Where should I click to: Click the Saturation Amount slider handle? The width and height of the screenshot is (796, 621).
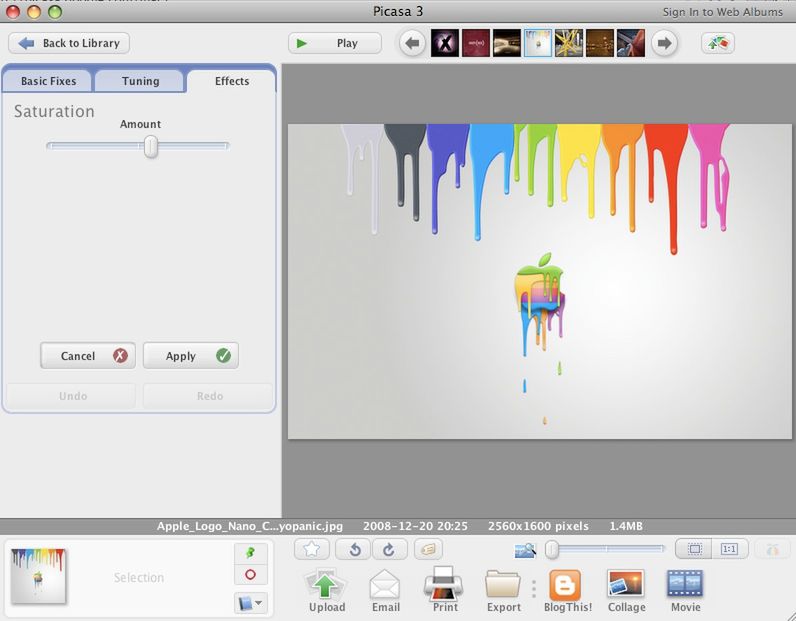pyautogui.click(x=150, y=146)
